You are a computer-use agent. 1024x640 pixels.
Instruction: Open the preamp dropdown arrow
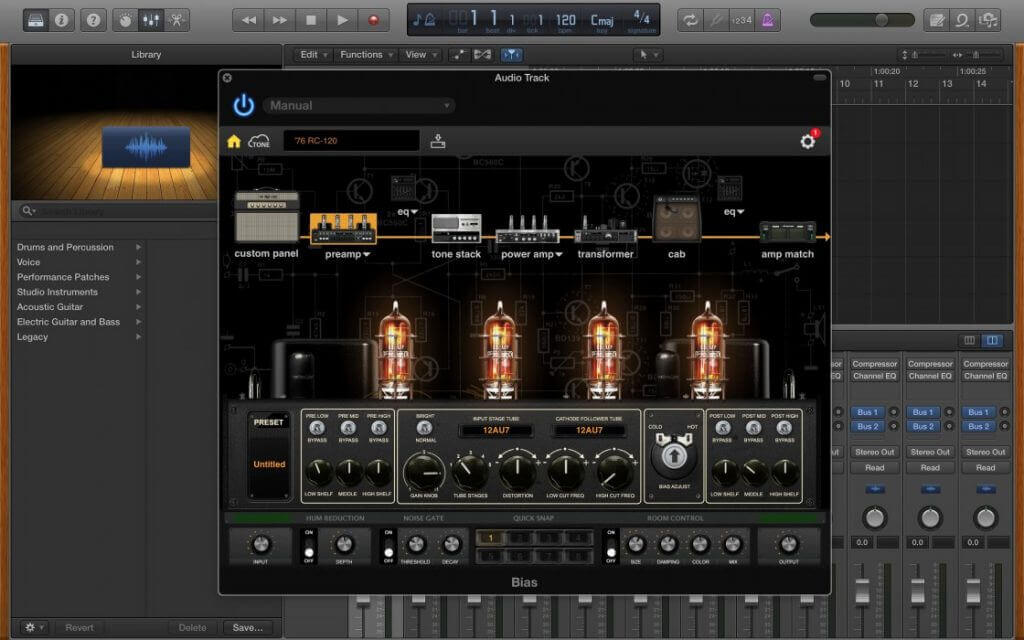click(x=366, y=255)
